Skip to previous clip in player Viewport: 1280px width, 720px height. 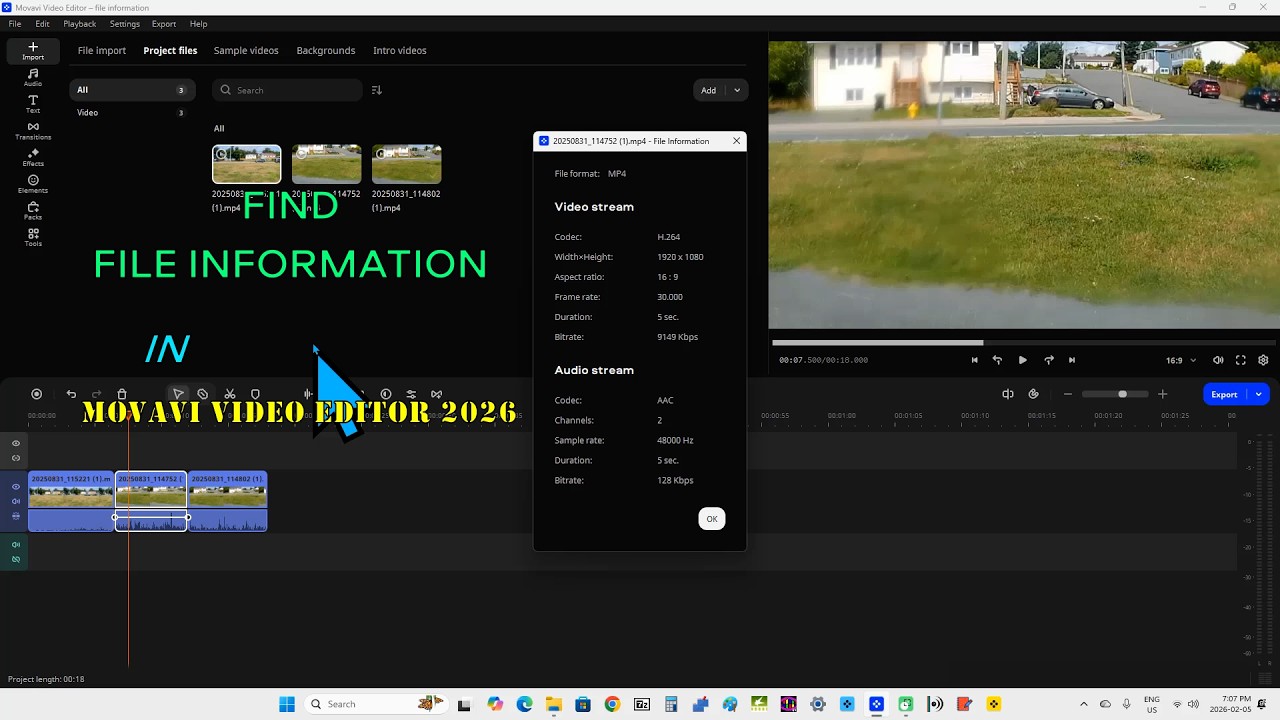[x=974, y=360]
